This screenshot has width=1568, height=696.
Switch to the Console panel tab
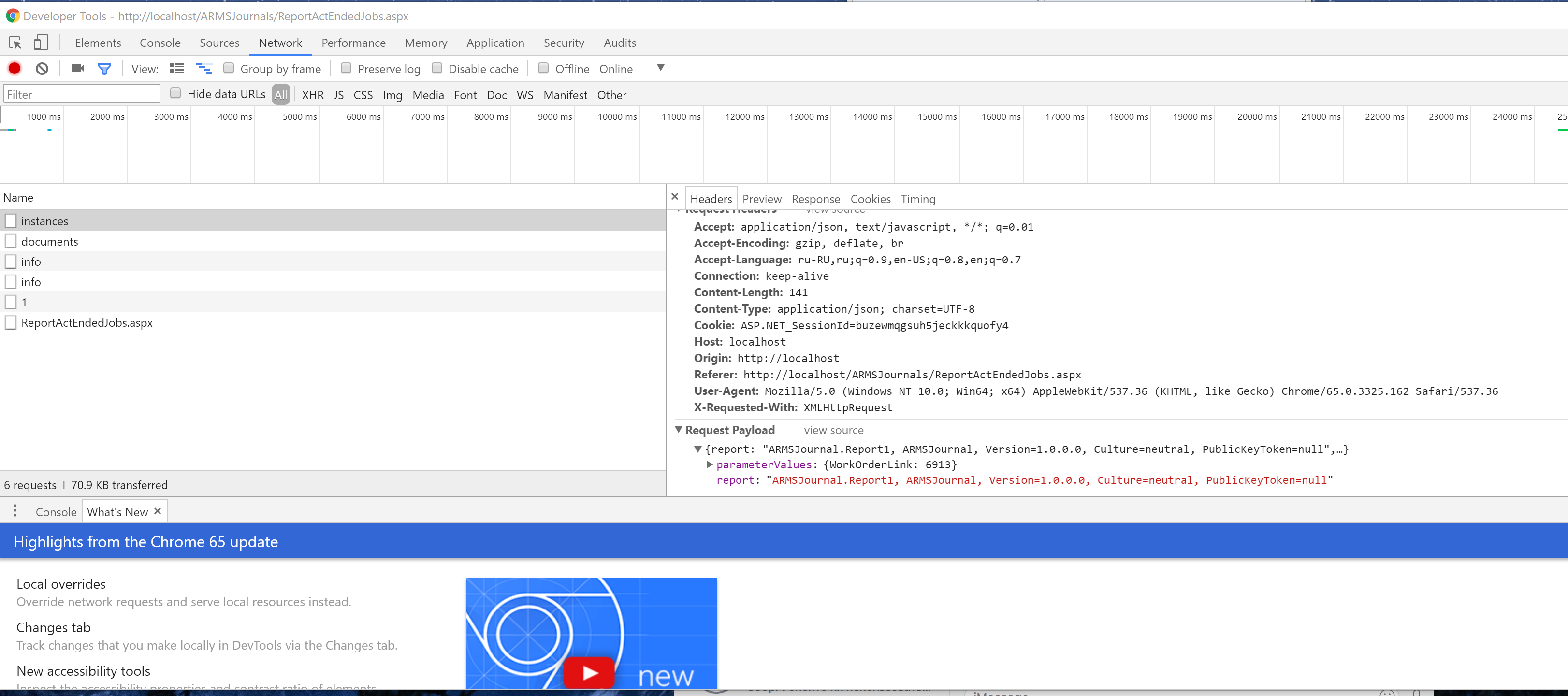(160, 43)
